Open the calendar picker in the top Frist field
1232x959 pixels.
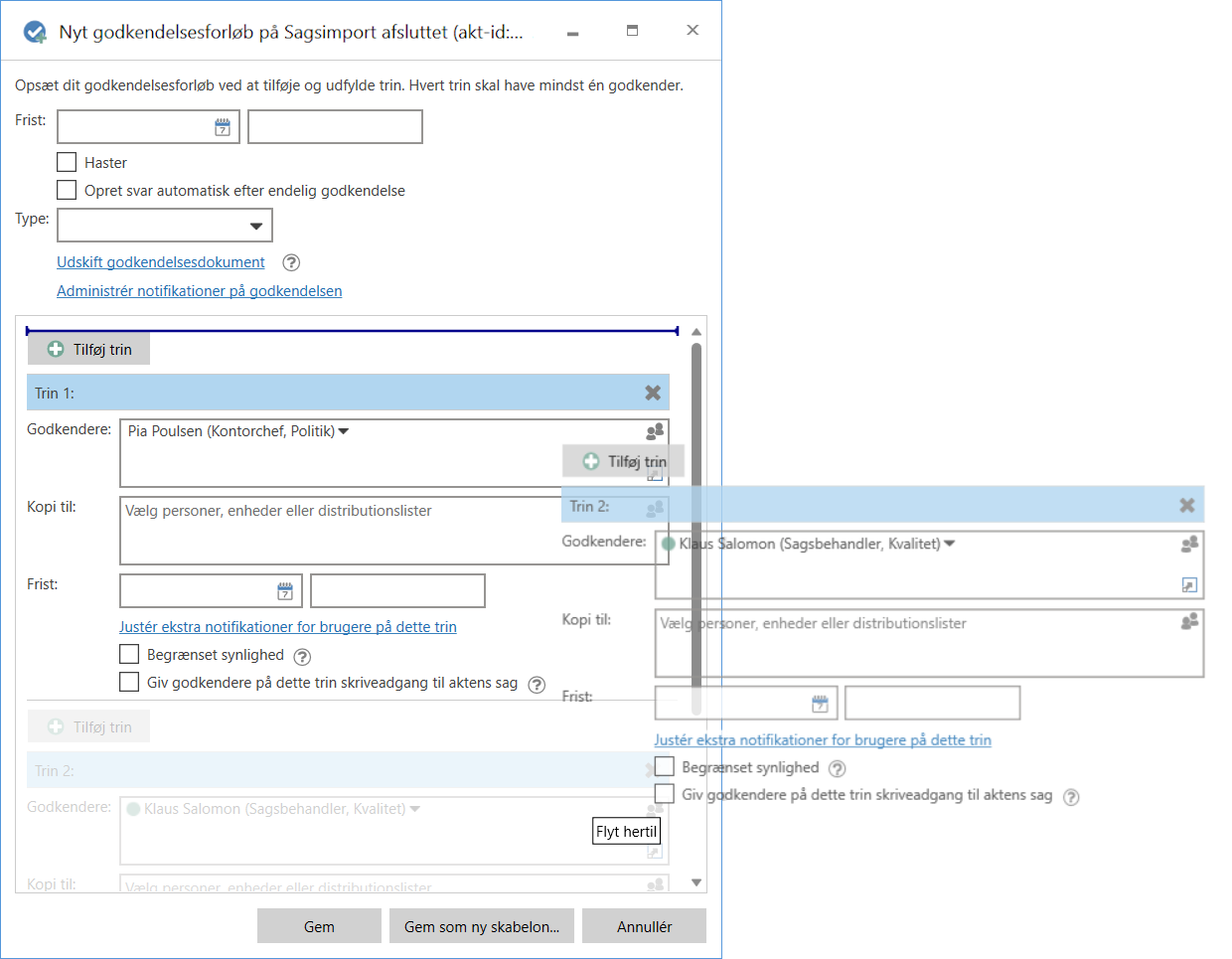click(x=223, y=127)
